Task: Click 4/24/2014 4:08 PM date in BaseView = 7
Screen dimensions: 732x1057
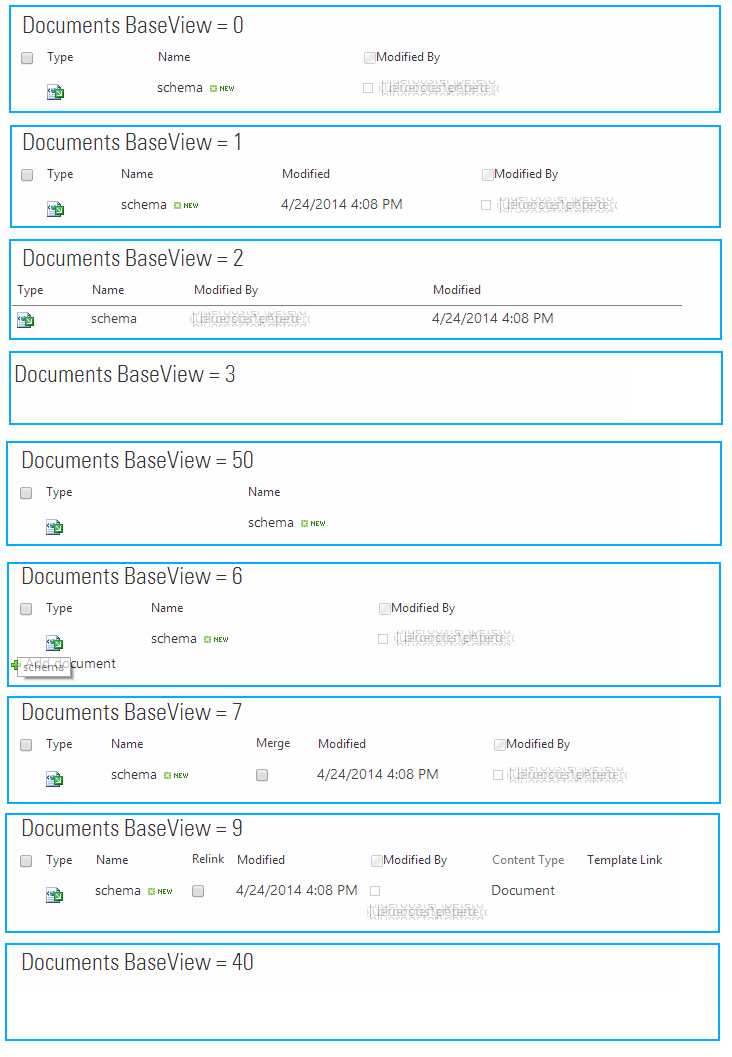Action: (377, 775)
